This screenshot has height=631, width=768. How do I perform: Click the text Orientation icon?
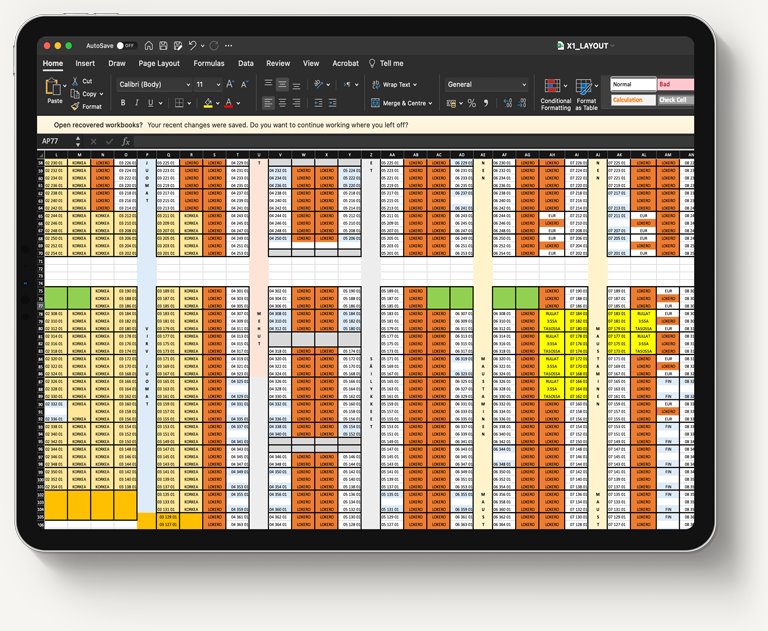[318, 84]
